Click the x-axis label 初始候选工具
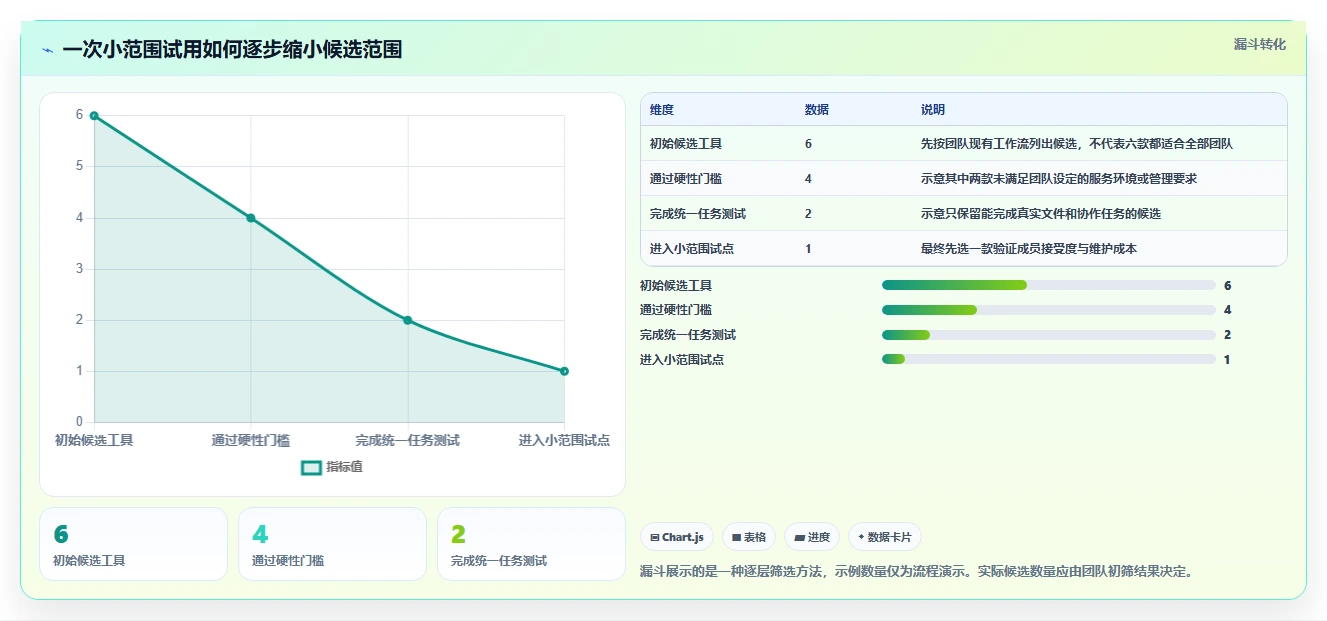Screen dimensions: 1327x621 94,440
